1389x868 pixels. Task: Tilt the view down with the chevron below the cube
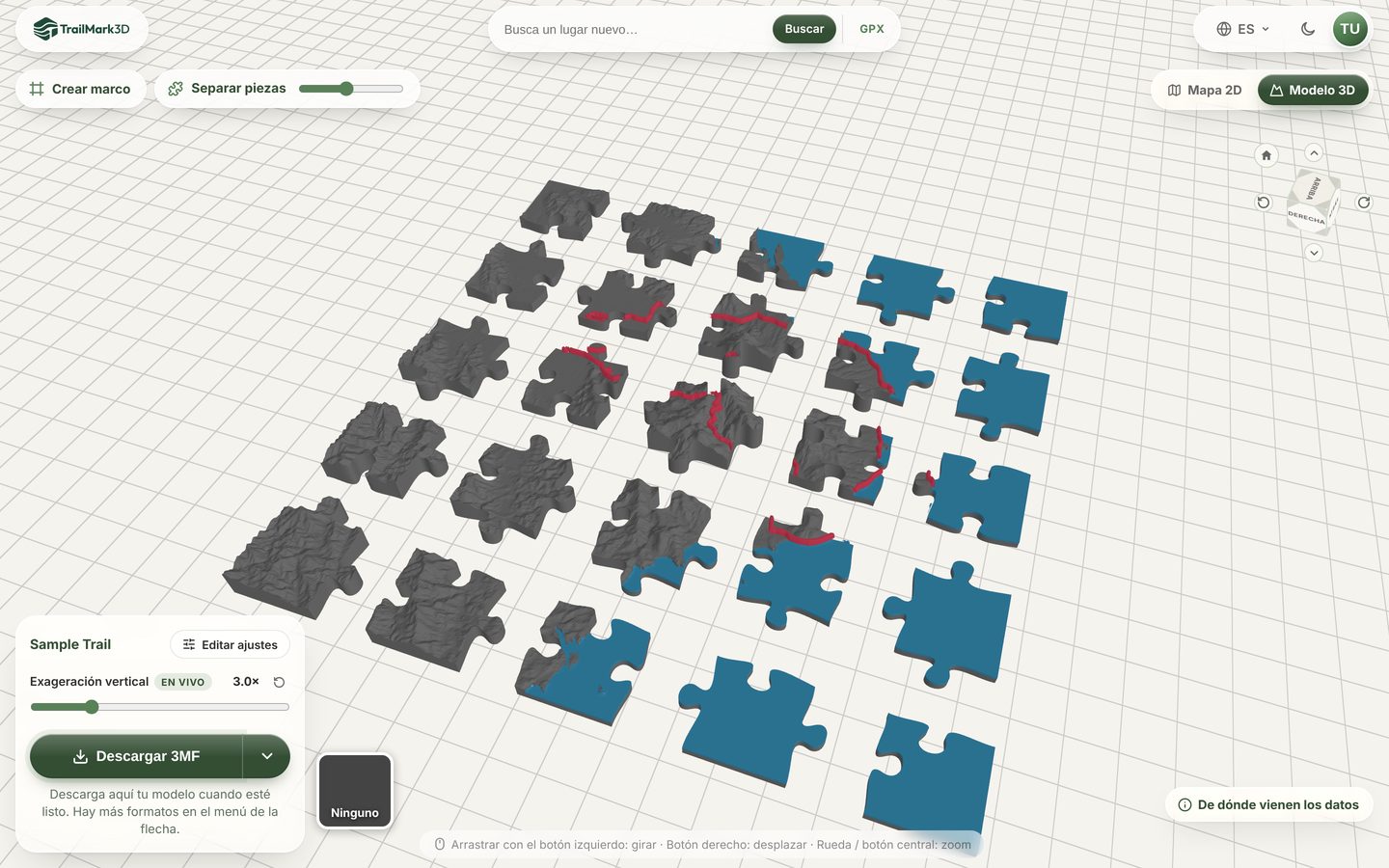1314,253
